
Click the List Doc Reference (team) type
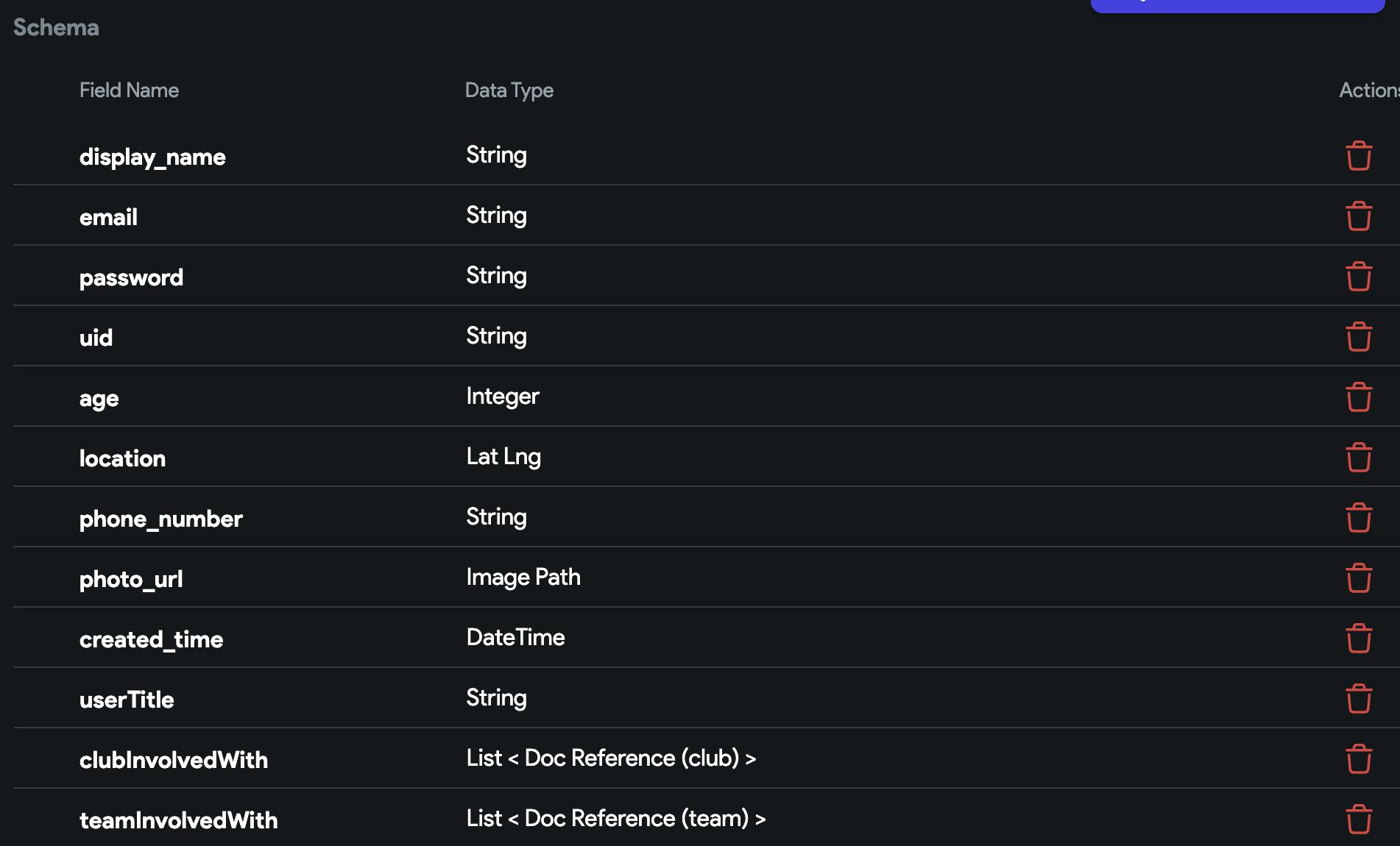tap(616, 819)
